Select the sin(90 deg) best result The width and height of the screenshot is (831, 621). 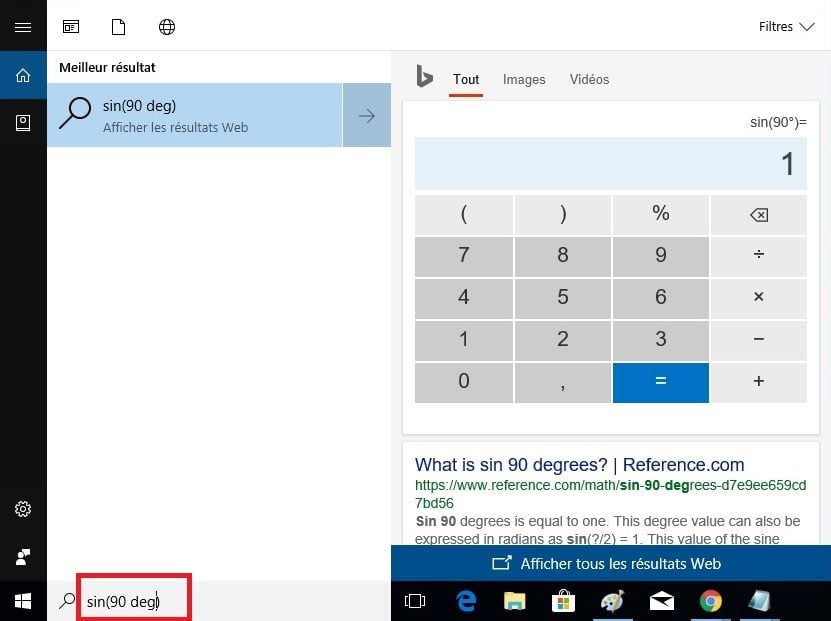pos(195,115)
